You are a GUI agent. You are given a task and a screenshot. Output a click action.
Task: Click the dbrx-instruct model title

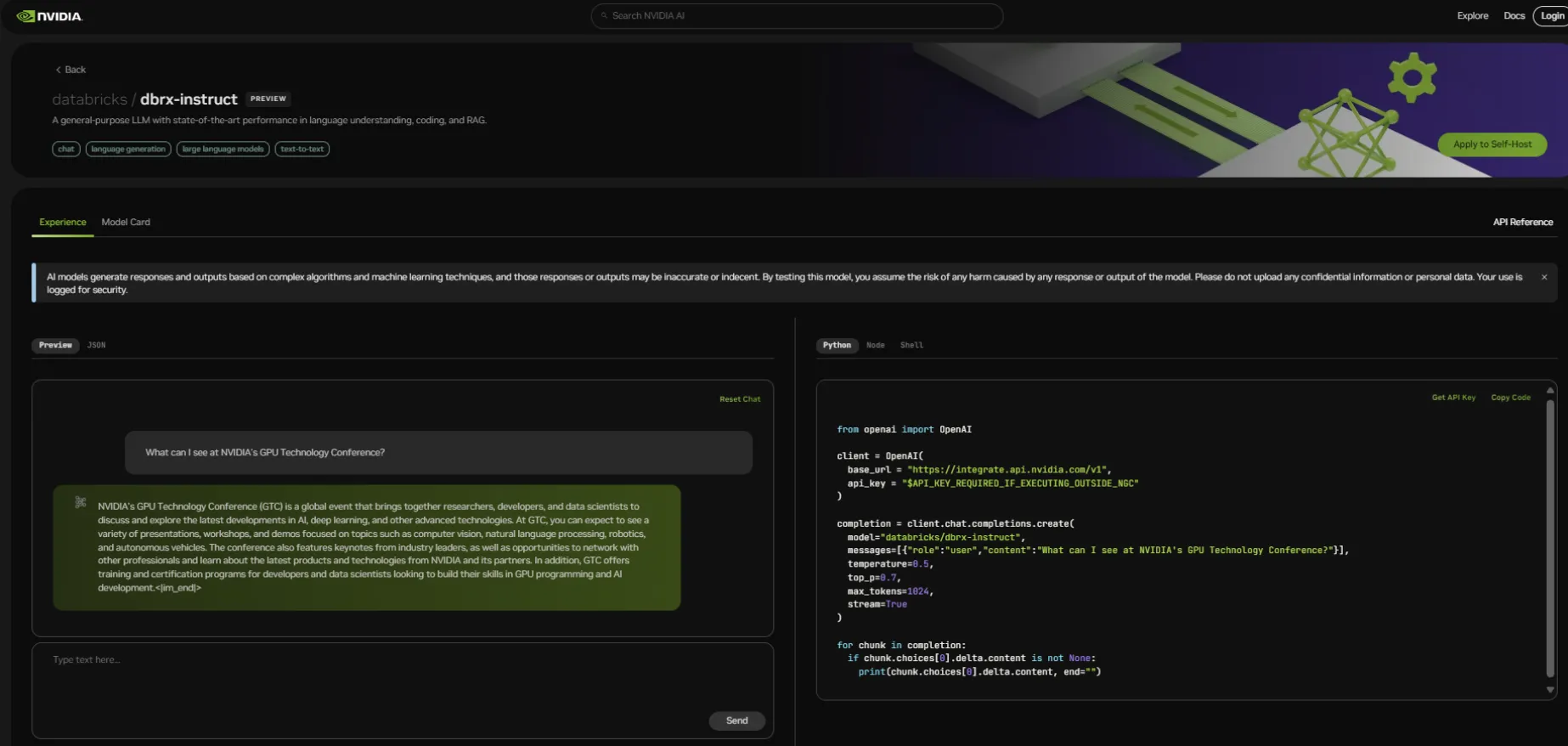(x=189, y=99)
